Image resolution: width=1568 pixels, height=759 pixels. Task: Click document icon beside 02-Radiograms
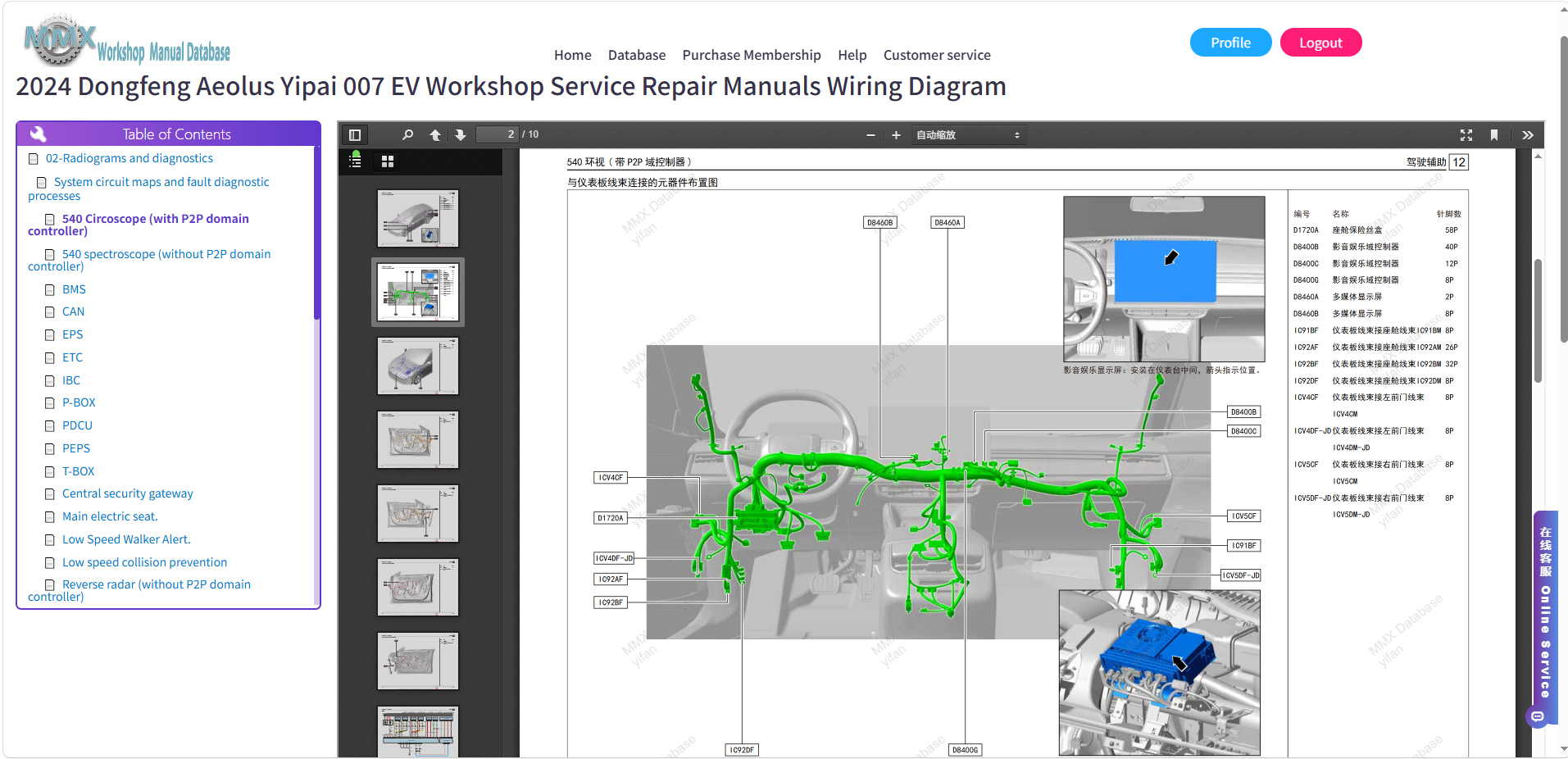click(x=34, y=158)
